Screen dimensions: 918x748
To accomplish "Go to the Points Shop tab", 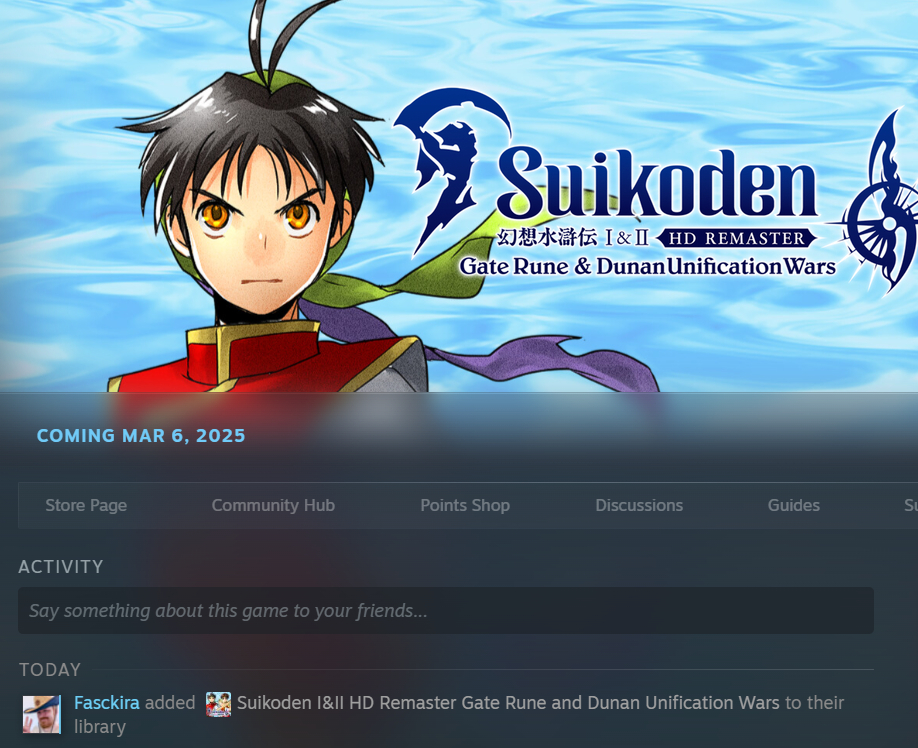I will 465,506.
